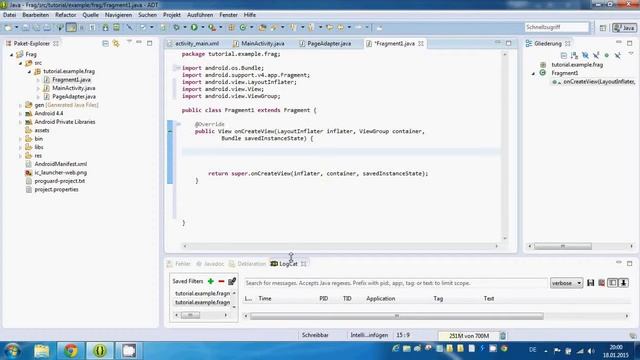This screenshot has height=360, width=640.
Task: Click the LogCat horizontal scrollbar thumb
Action: (396, 316)
